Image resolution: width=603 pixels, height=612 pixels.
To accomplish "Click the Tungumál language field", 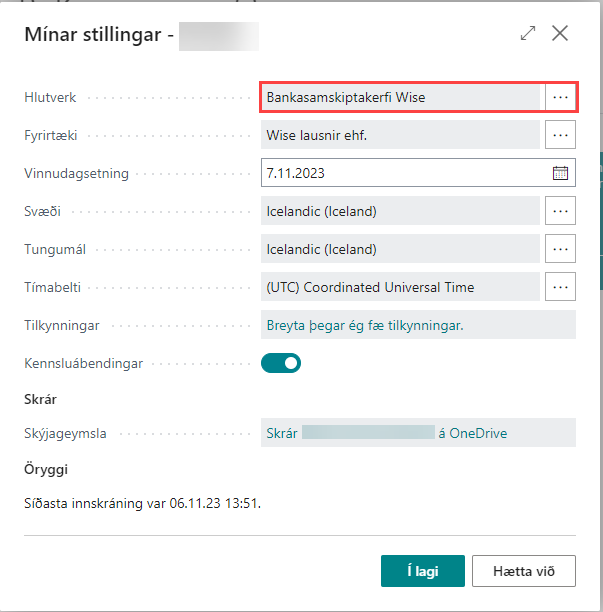I will [400, 249].
